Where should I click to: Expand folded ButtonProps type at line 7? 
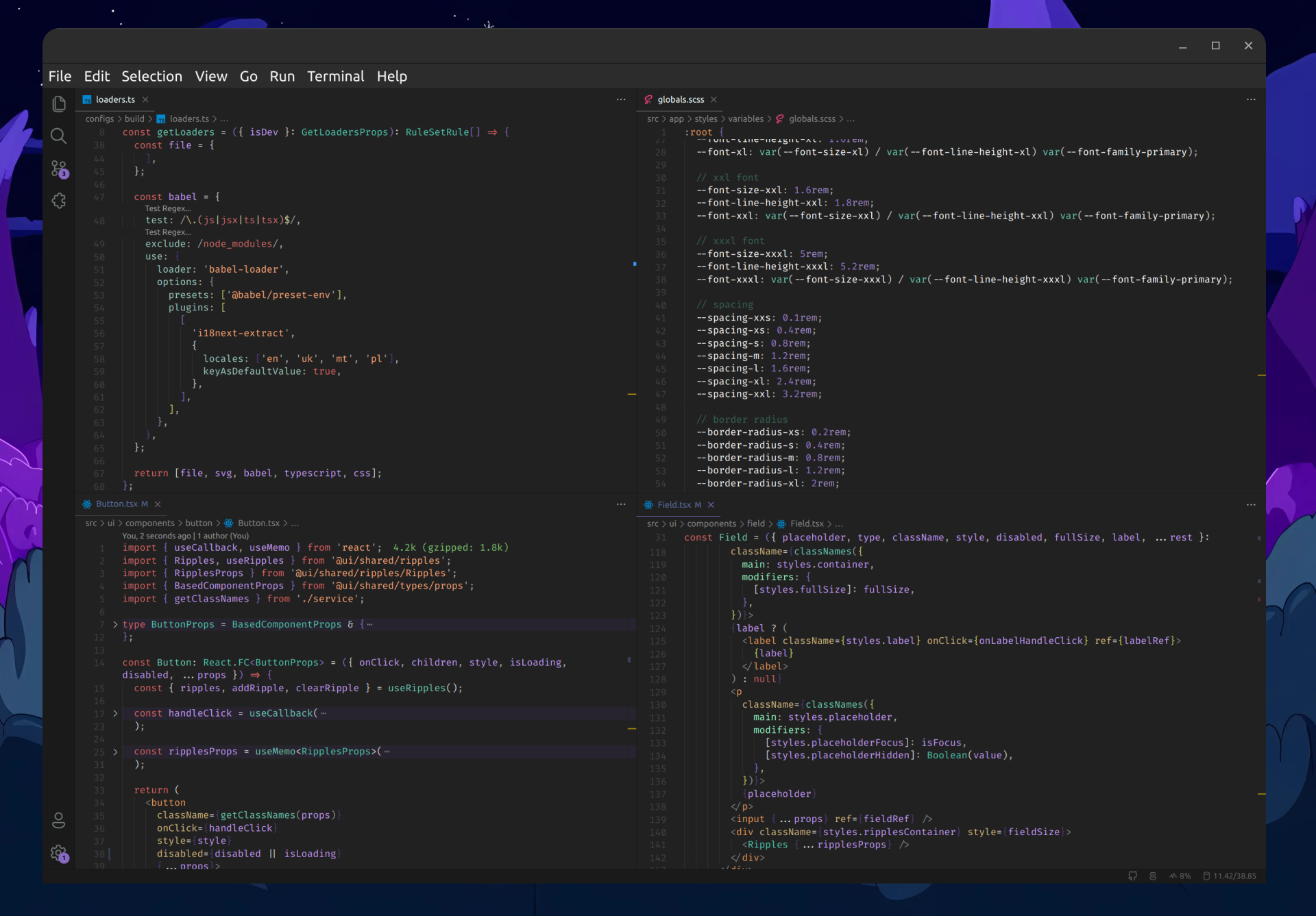[x=115, y=624]
